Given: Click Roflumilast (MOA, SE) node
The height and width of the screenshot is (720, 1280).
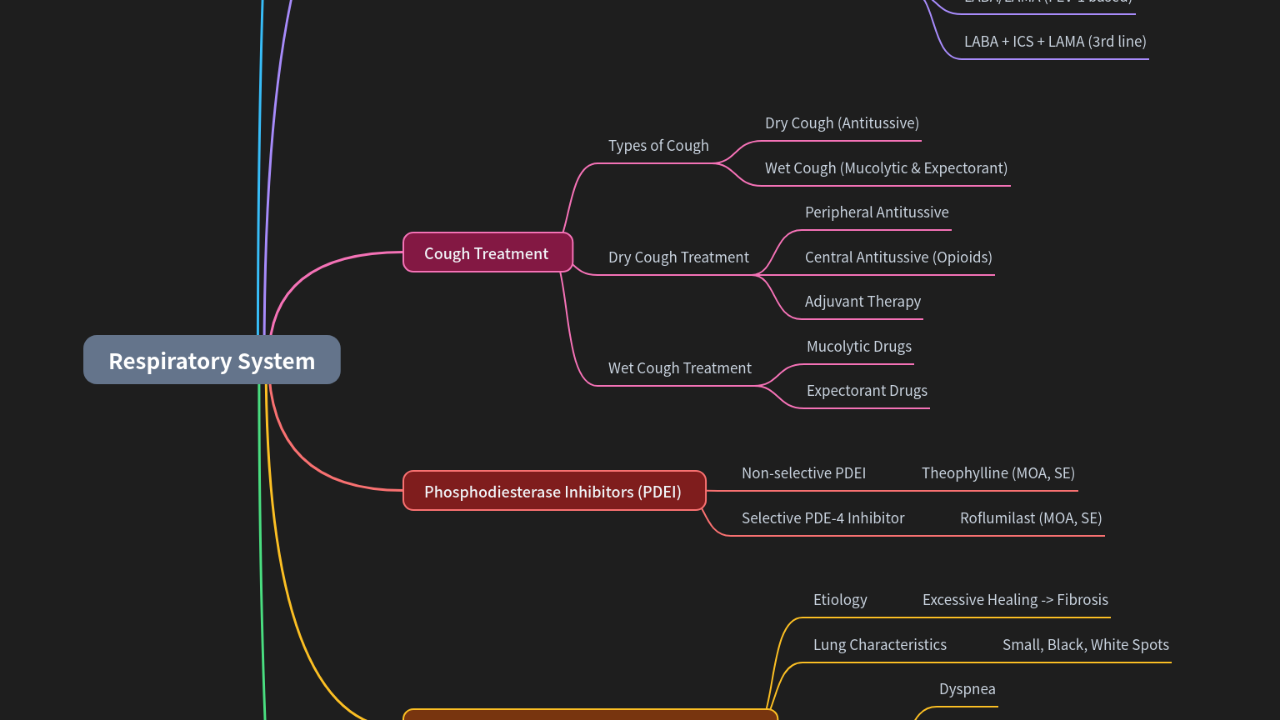Looking at the screenshot, I should tap(1031, 518).
